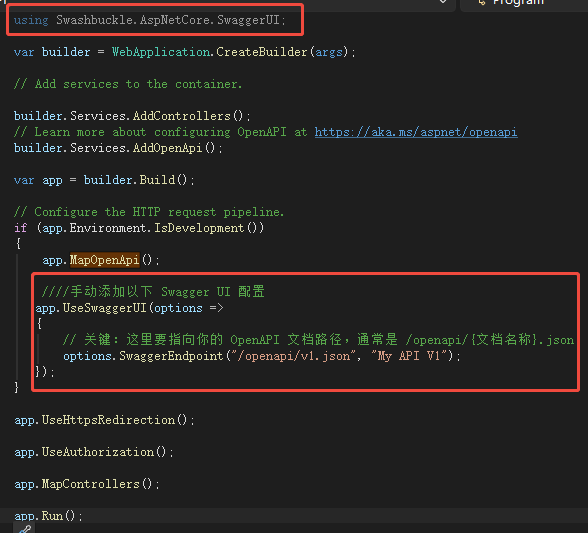This screenshot has width=588, height=533.
Task: Click the "/openapi/v1.json" string literal
Action: coord(294,356)
